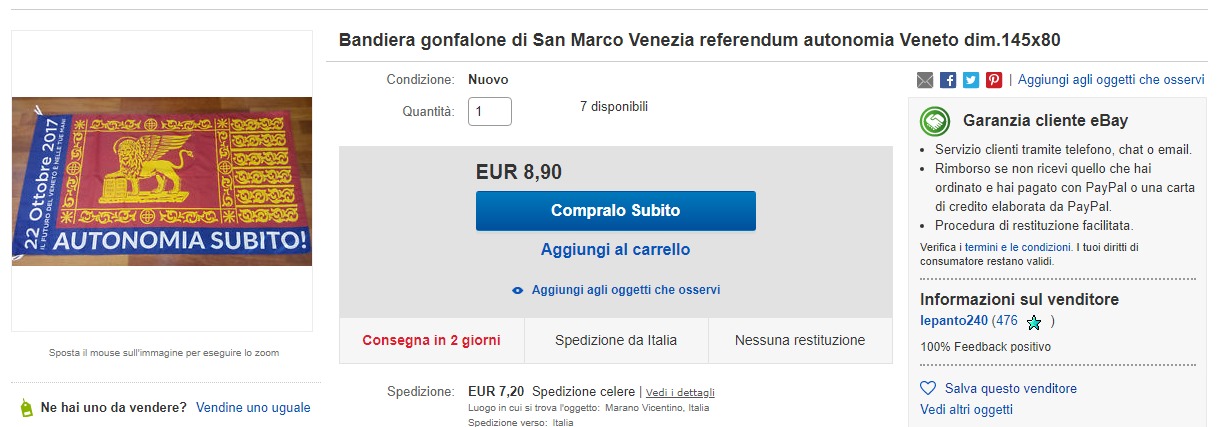Open seller profile lepanto240
The width and height of the screenshot is (1217, 427).
tap(954, 321)
